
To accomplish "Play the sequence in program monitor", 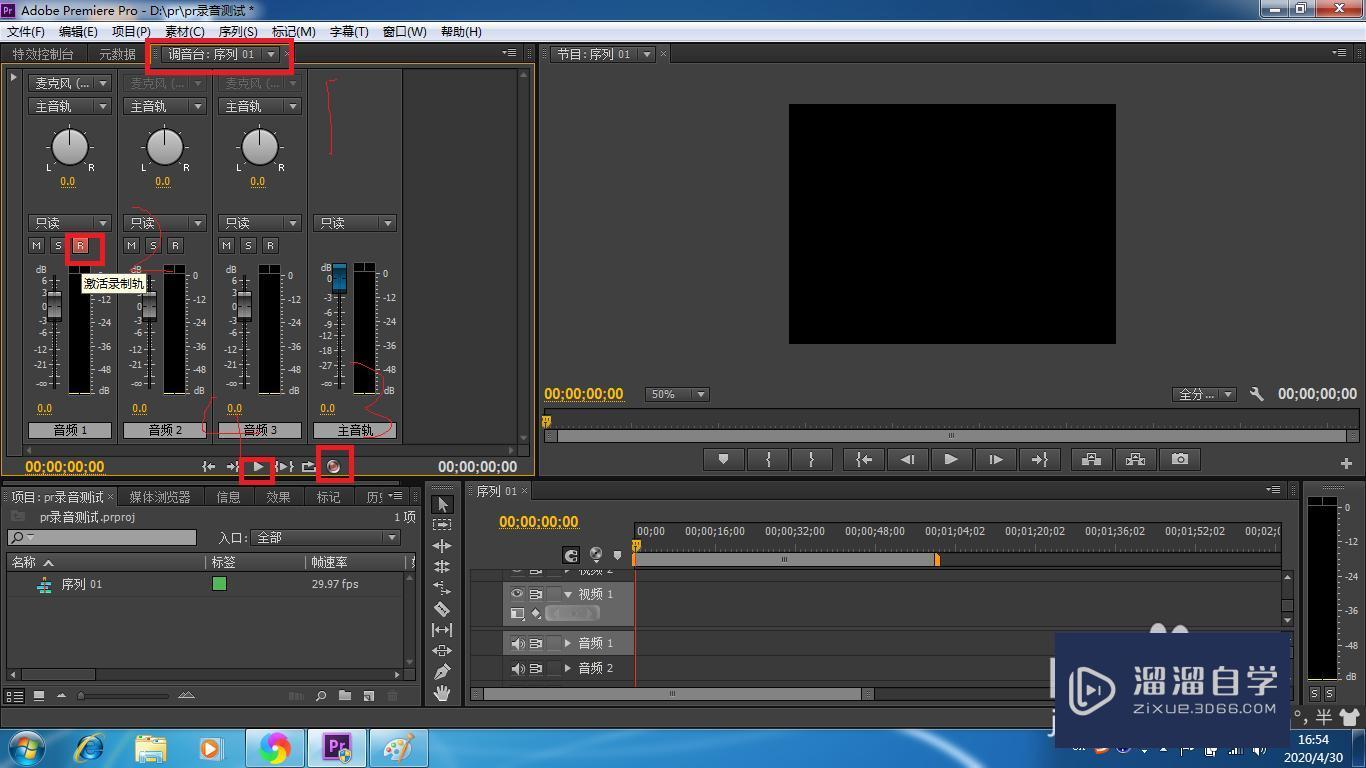I will (950, 459).
